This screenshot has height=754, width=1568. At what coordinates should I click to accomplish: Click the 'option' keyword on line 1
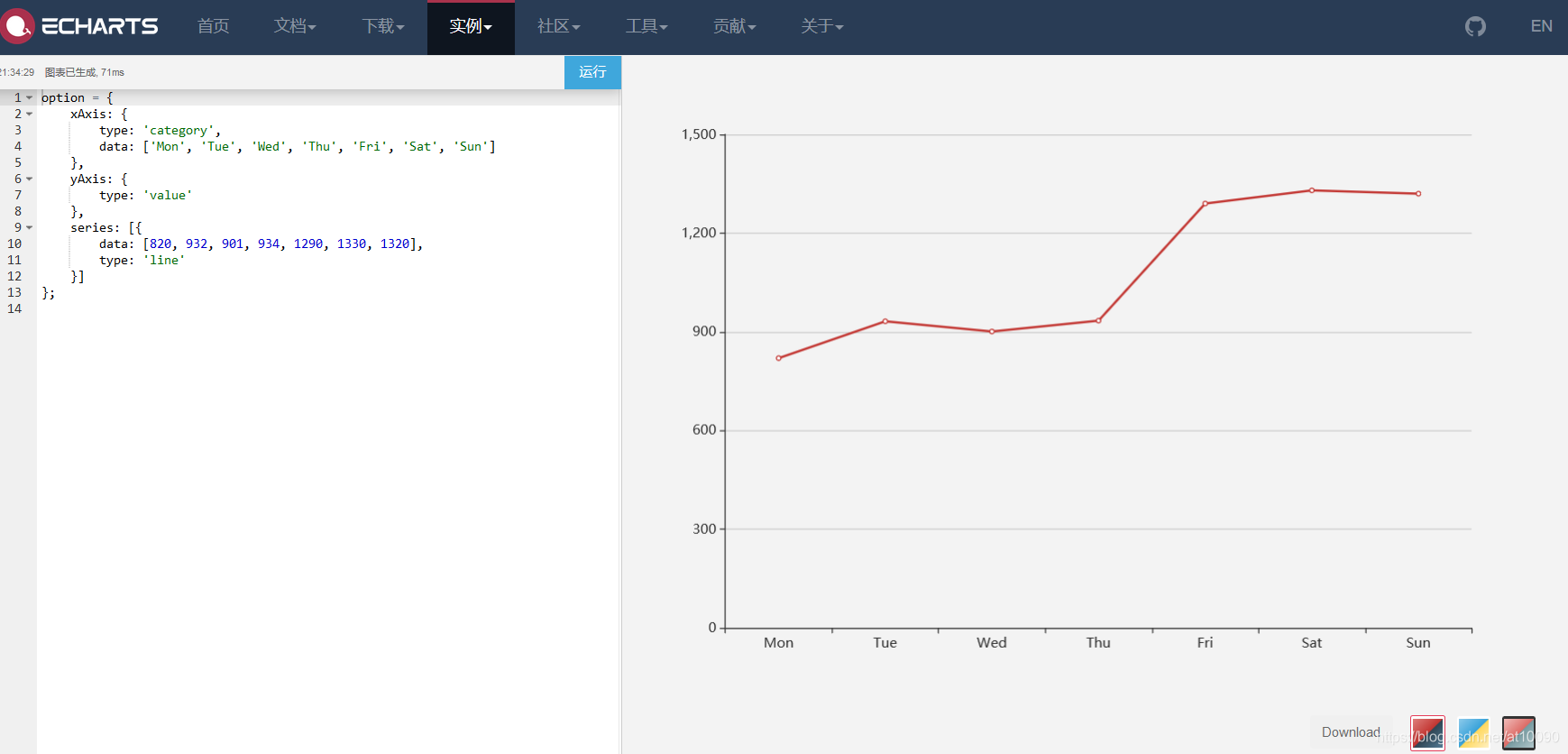coord(63,97)
